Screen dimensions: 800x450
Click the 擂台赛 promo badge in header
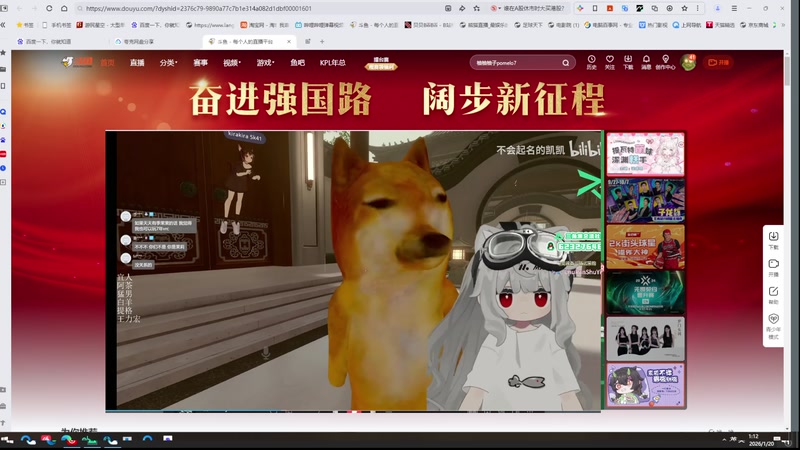click(381, 63)
